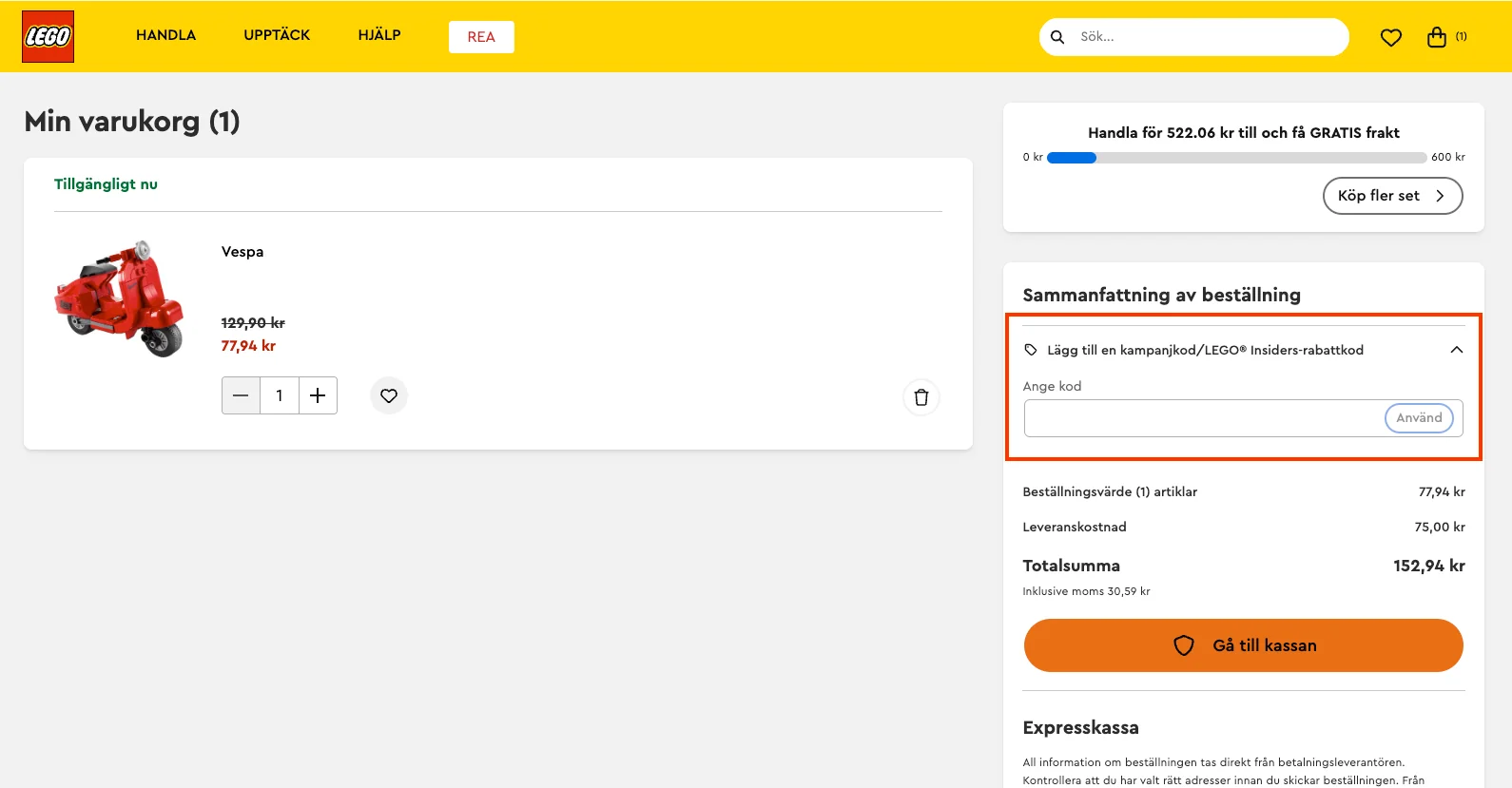Click the Köp fler set button
Image resolution: width=1512 pixels, height=788 pixels.
click(1392, 196)
